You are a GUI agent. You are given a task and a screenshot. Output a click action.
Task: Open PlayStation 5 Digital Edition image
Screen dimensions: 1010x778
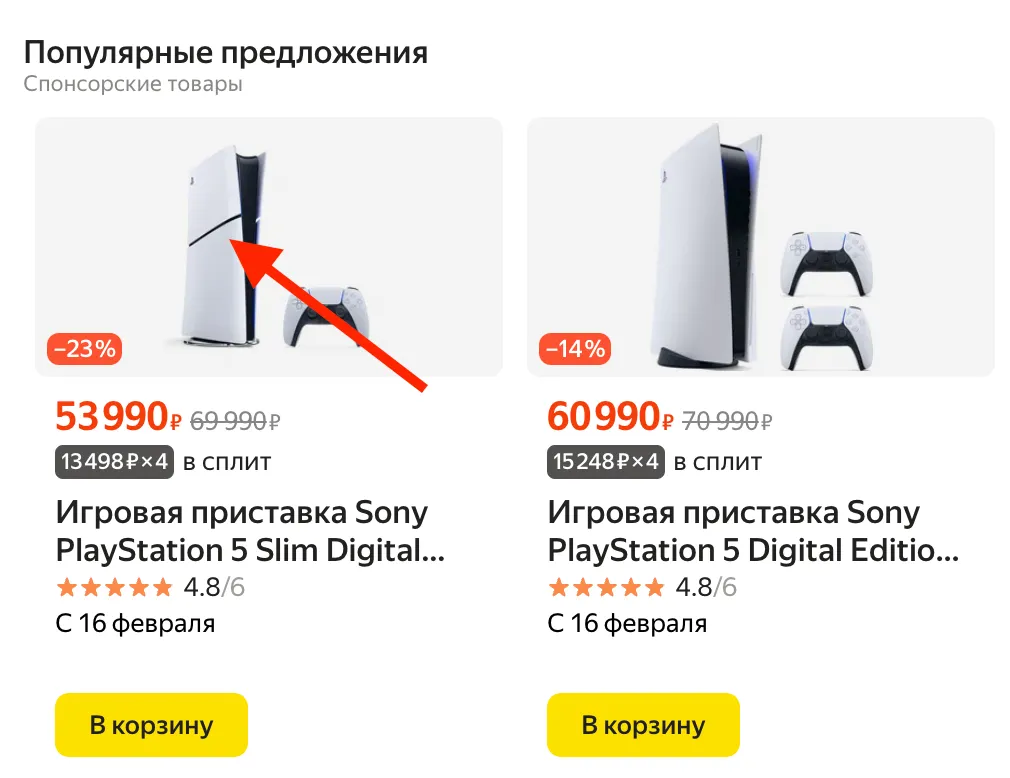tap(761, 247)
